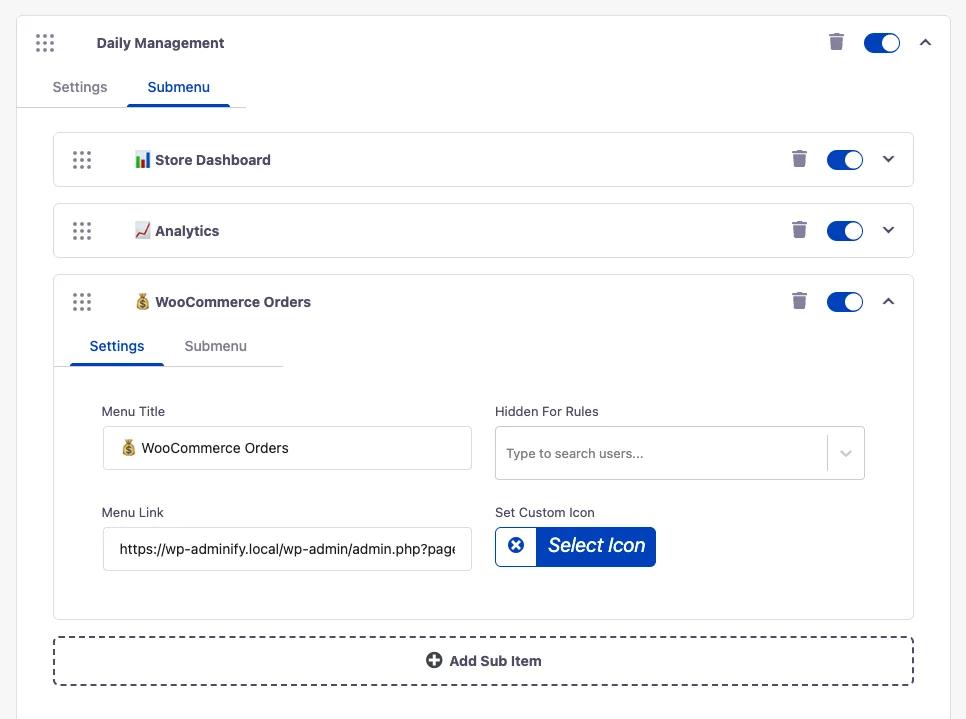Viewport: 966px width, 719px height.
Task: Click the WooCommerce Orders drag handle
Action: pyautogui.click(x=82, y=302)
